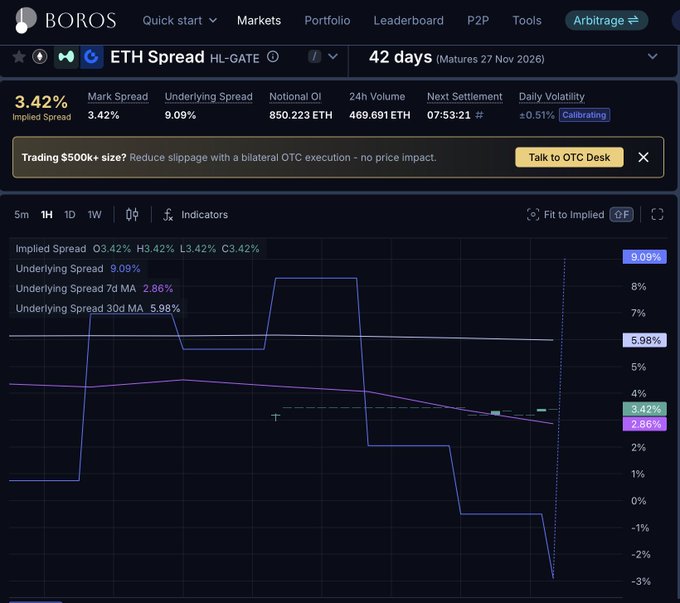
Task: Click the shift-F shortcut badge
Action: click(x=621, y=214)
